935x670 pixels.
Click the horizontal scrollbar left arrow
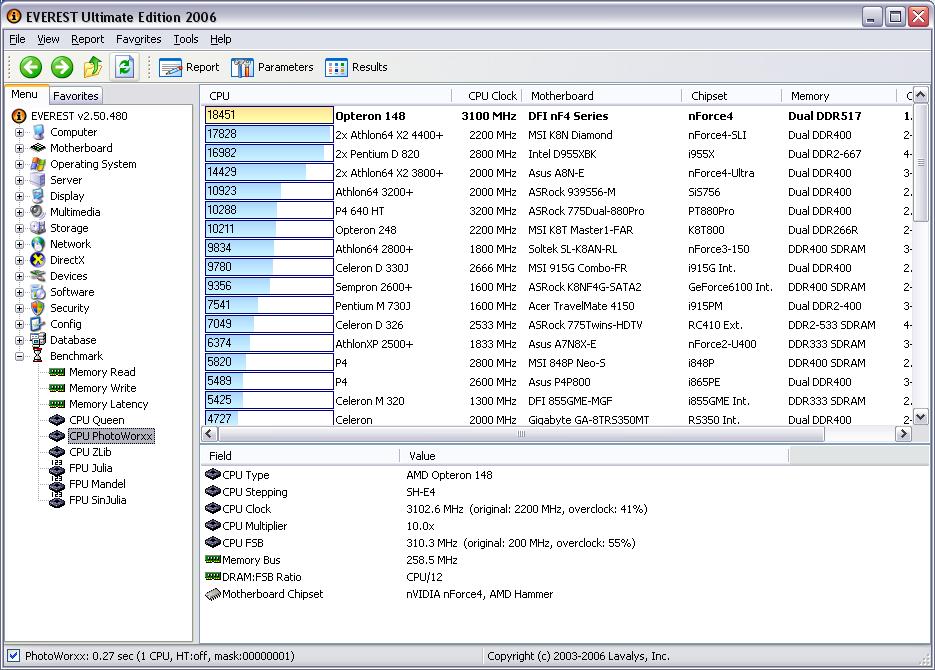pyautogui.click(x=209, y=434)
